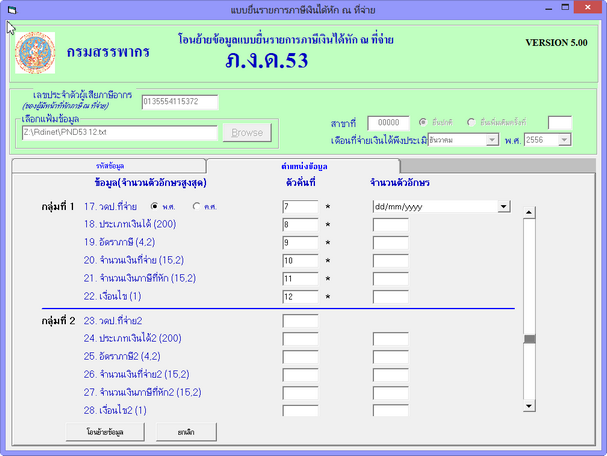Click the จำนวนตัวอักษร column header
This screenshot has height=456, width=607.
tap(400, 182)
